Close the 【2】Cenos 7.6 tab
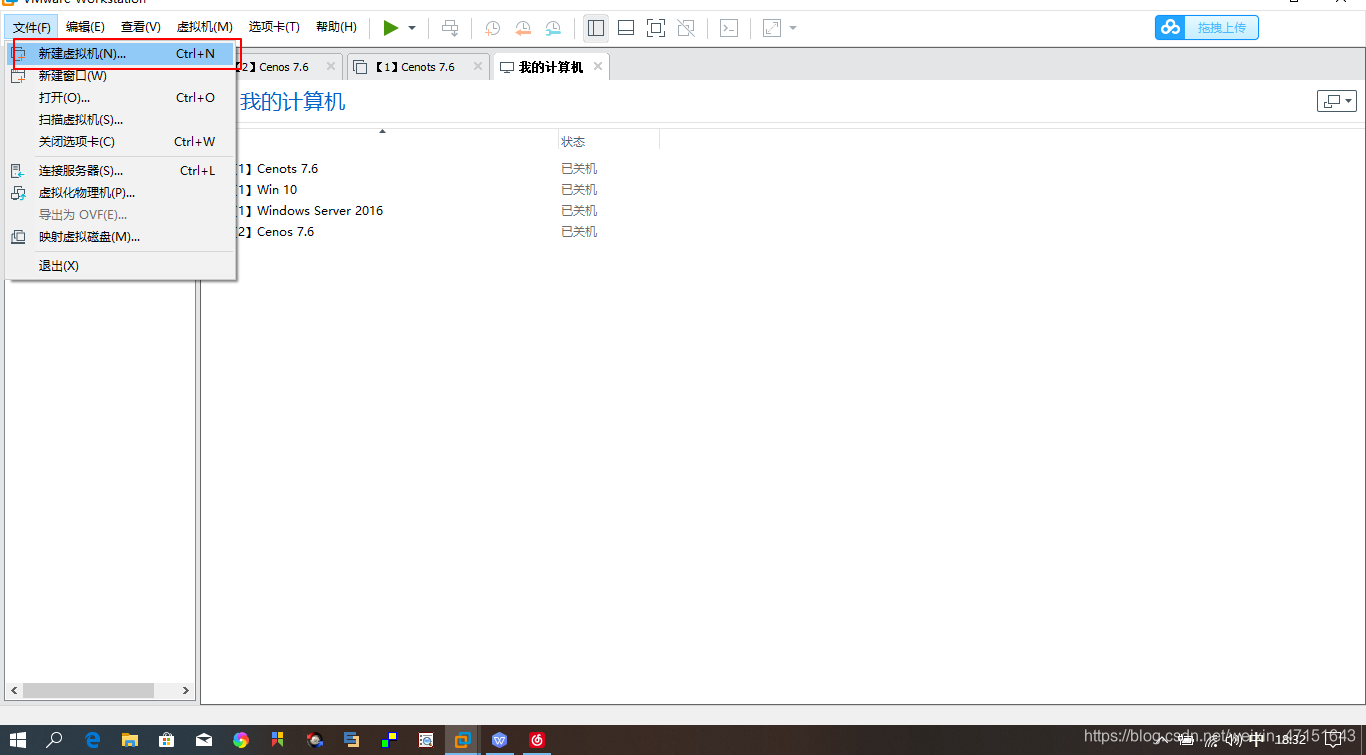Viewport: 1366px width, 755px height. click(x=331, y=67)
